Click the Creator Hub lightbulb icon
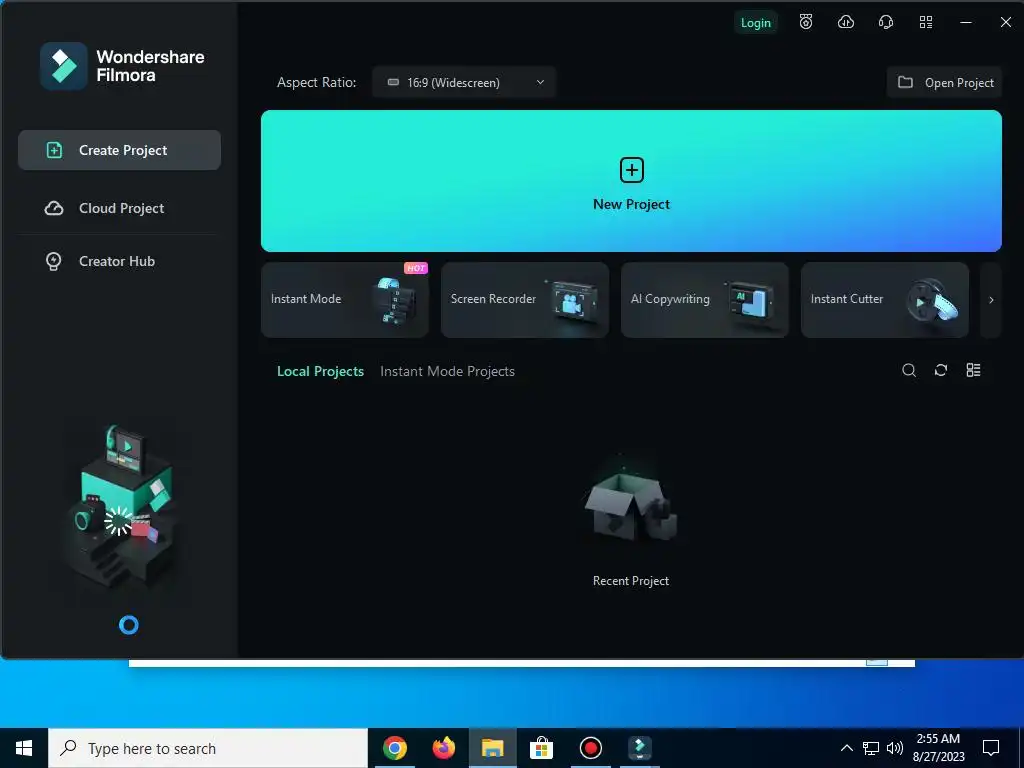This screenshot has width=1024, height=768. click(54, 261)
